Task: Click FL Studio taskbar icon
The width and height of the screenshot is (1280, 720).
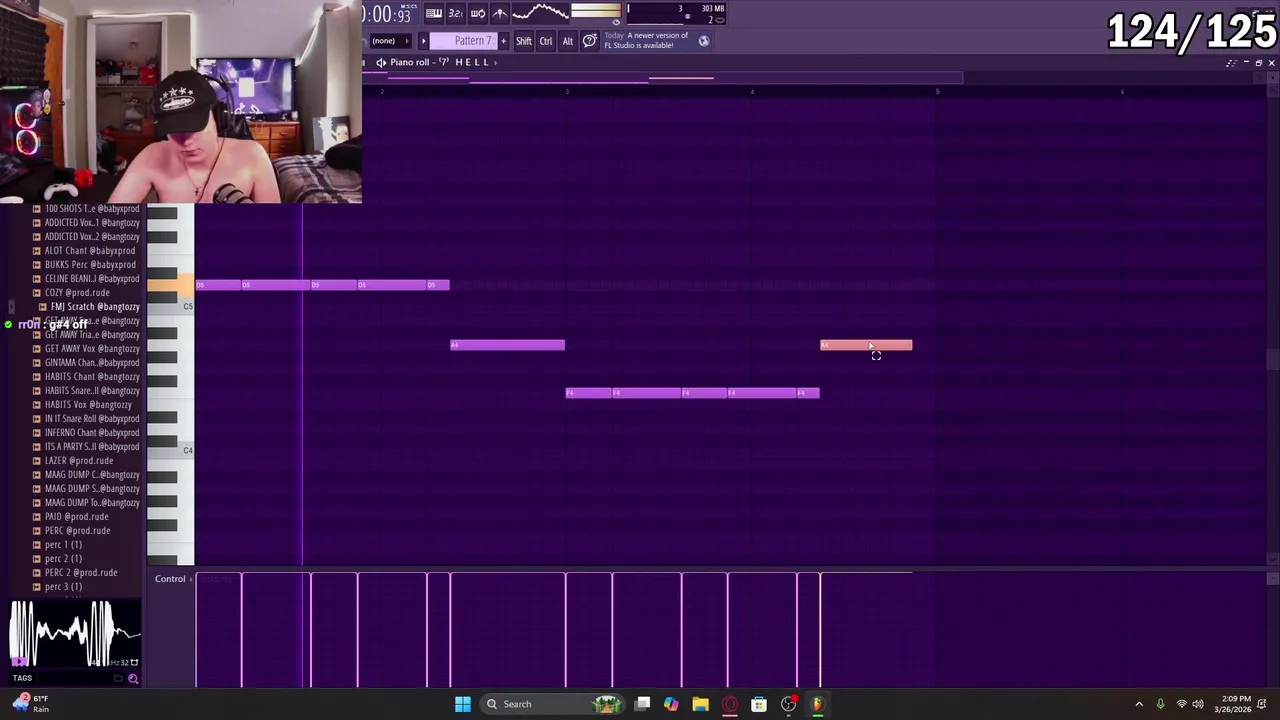Action: 817,704
